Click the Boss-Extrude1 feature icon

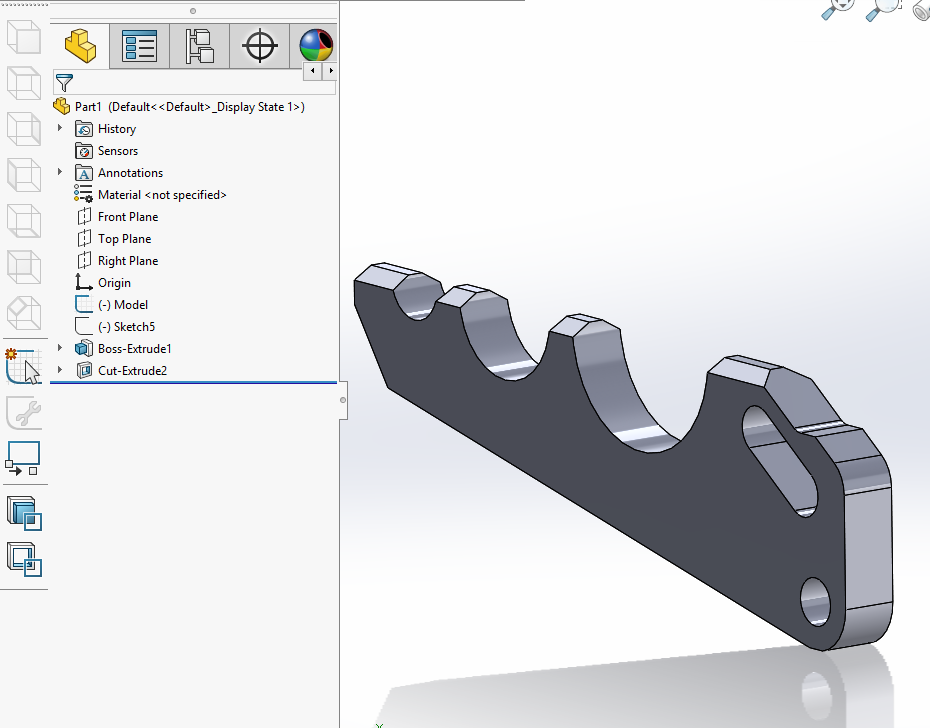click(x=84, y=348)
